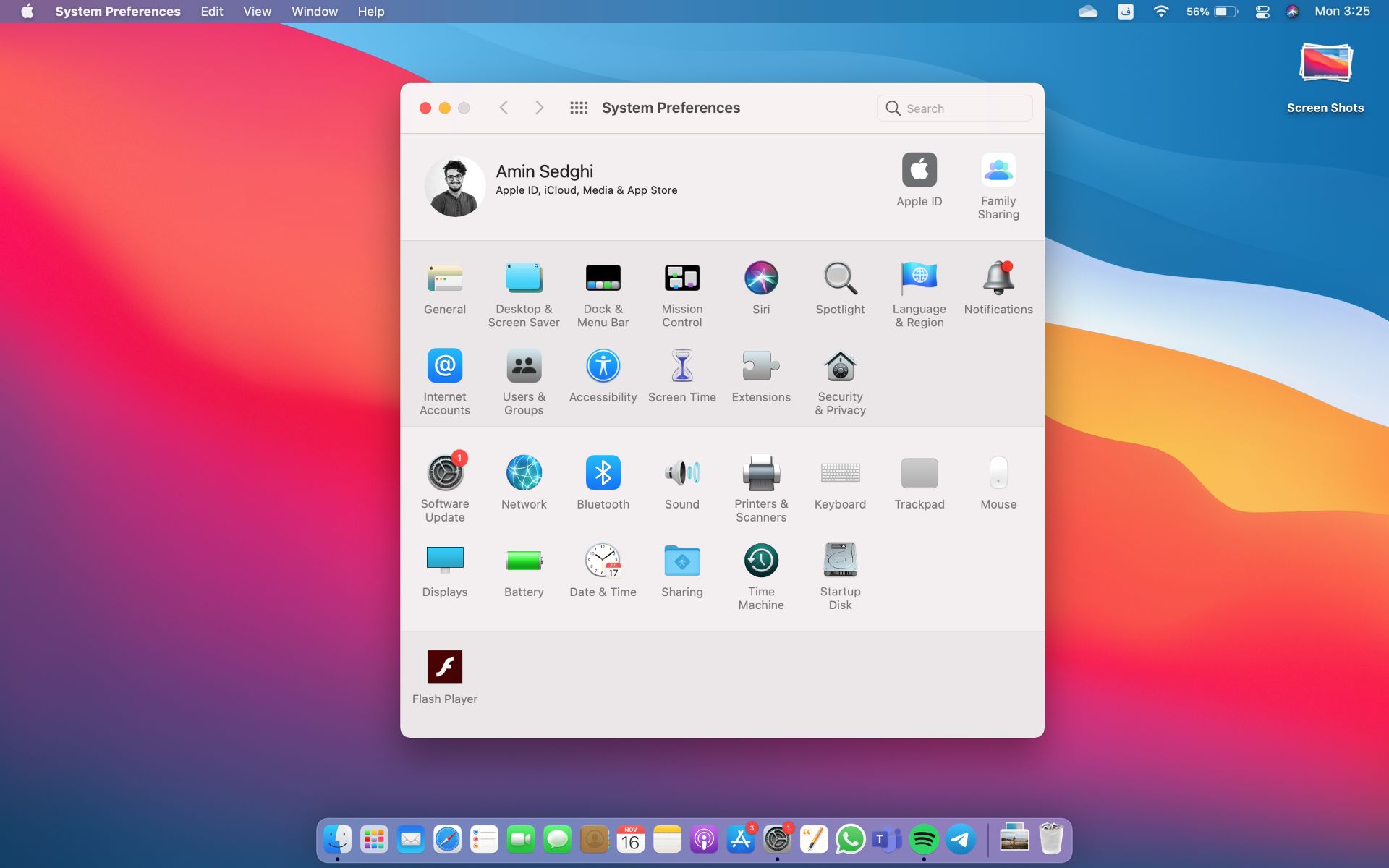Open Time Machine settings

click(760, 561)
